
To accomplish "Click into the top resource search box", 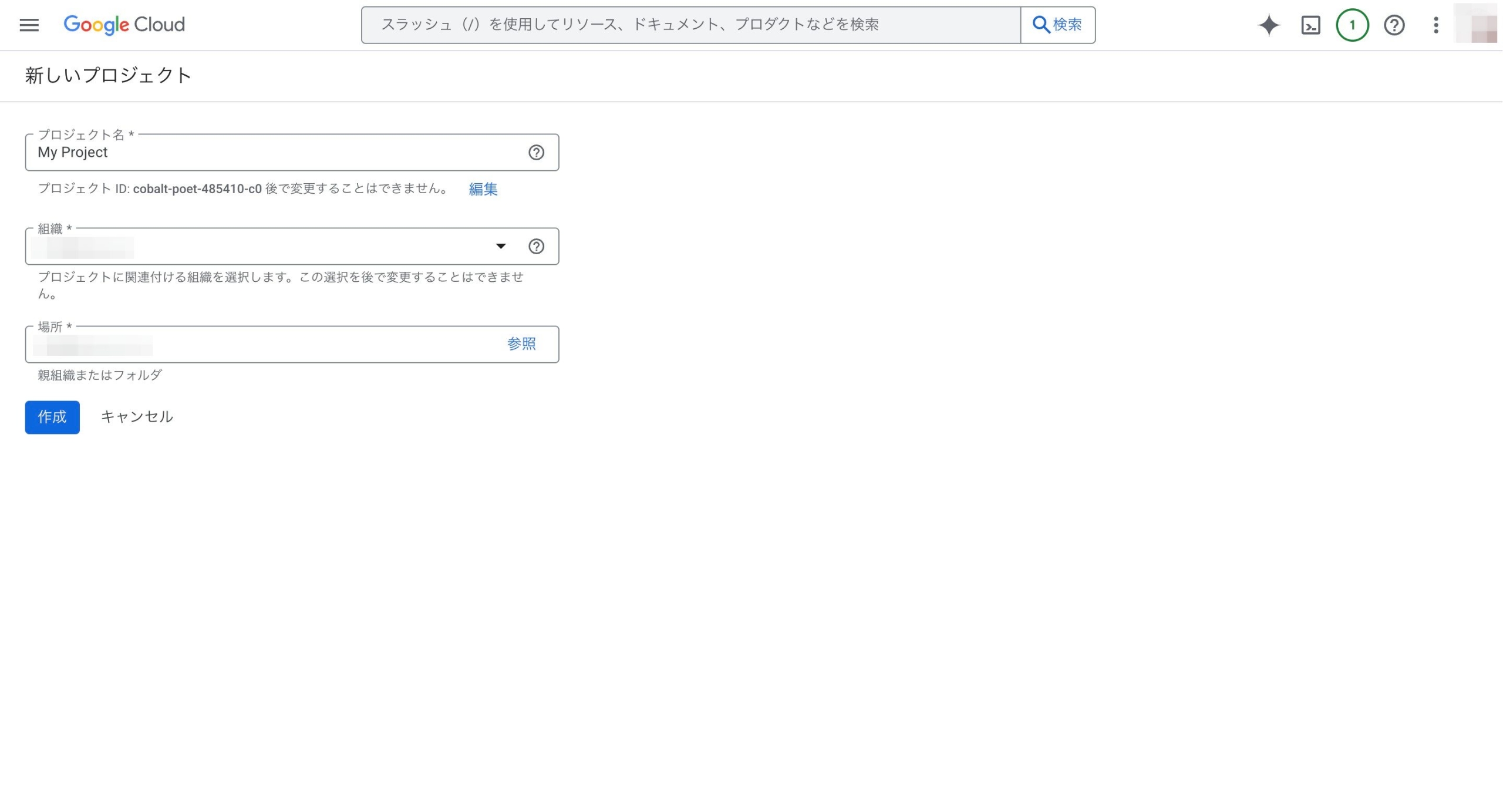I will pos(690,25).
